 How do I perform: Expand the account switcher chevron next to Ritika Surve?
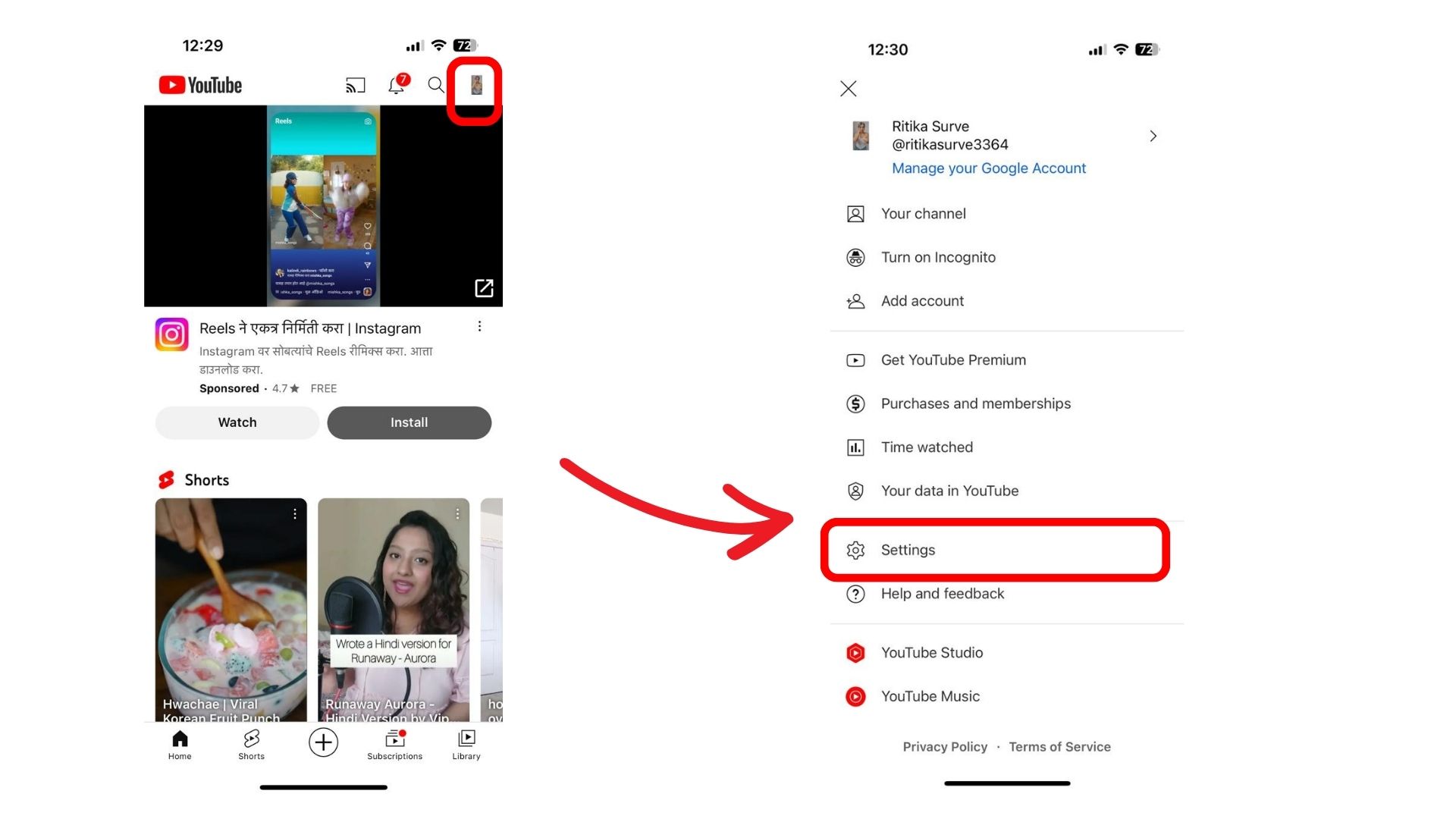[x=1153, y=136]
